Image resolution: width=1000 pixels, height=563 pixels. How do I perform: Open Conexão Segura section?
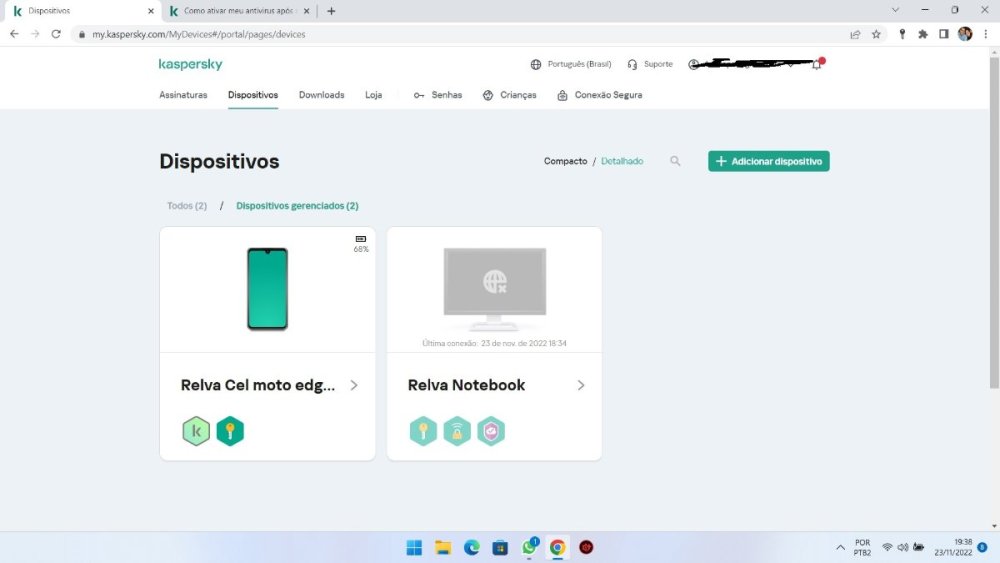click(599, 95)
